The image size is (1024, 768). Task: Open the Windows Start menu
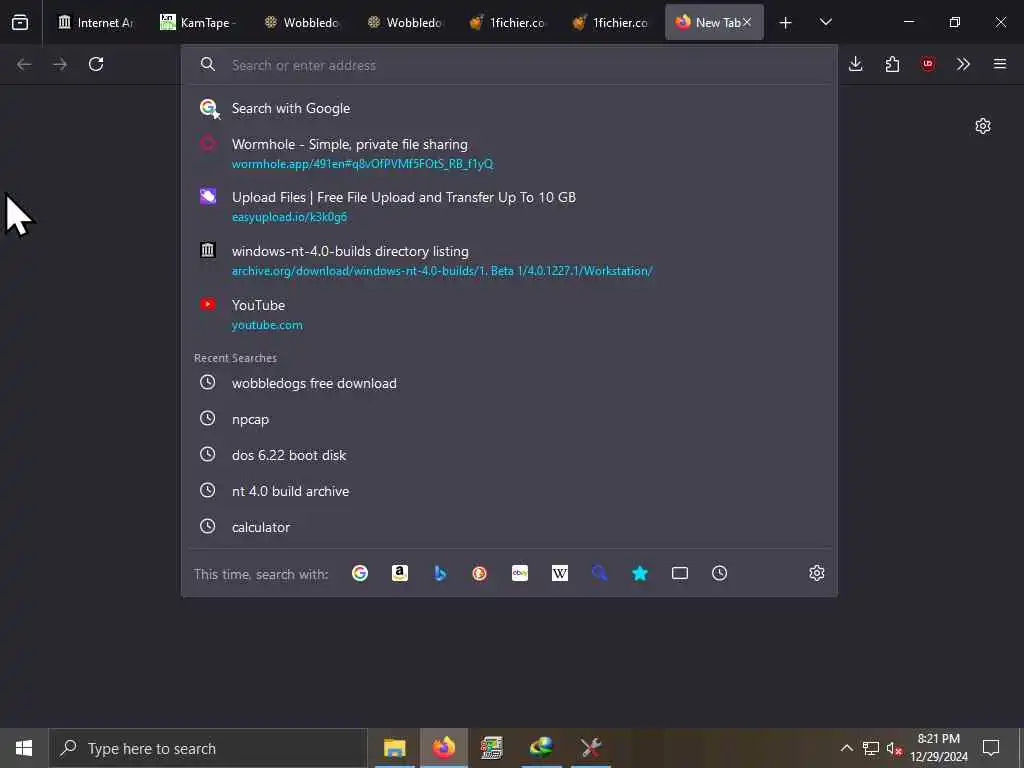click(24, 748)
